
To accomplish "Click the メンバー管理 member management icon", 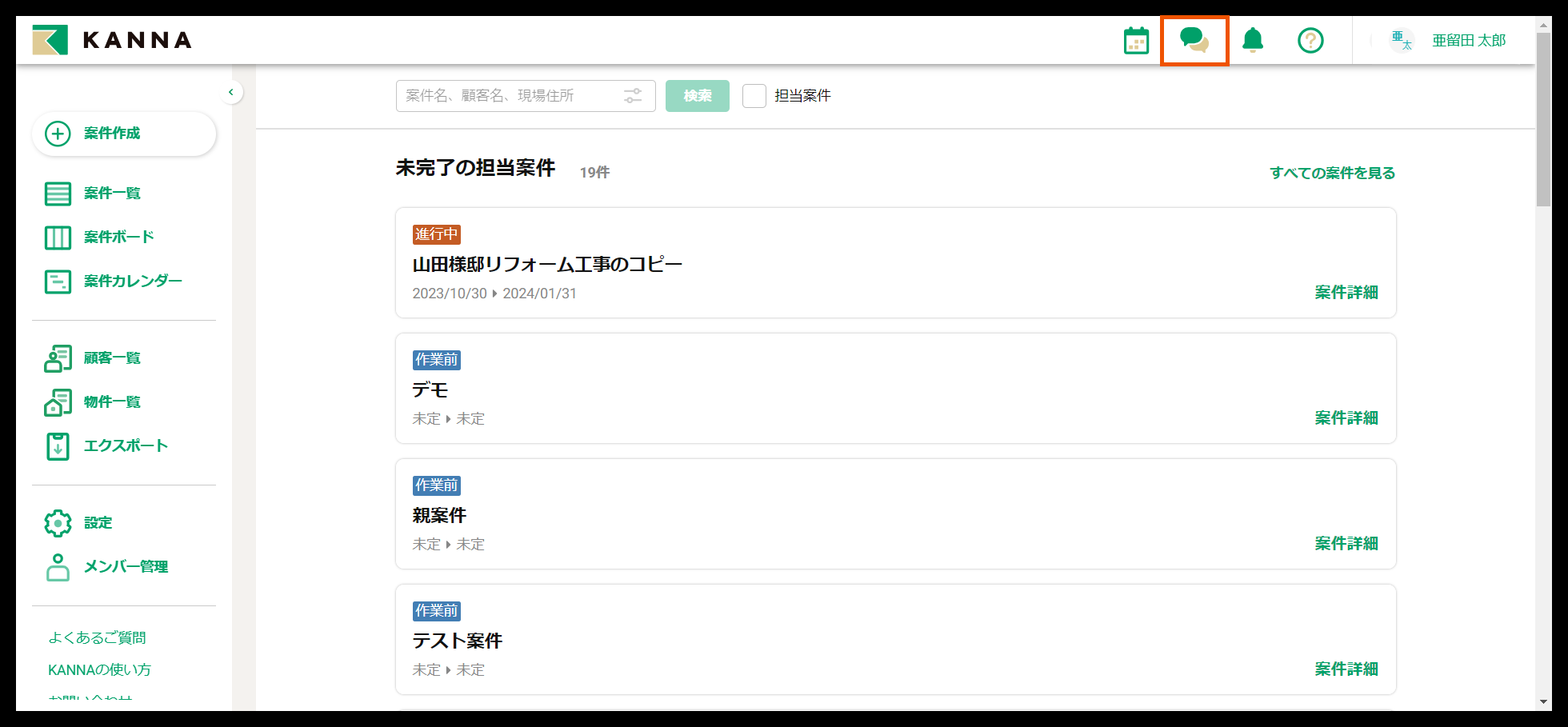I will [57, 566].
